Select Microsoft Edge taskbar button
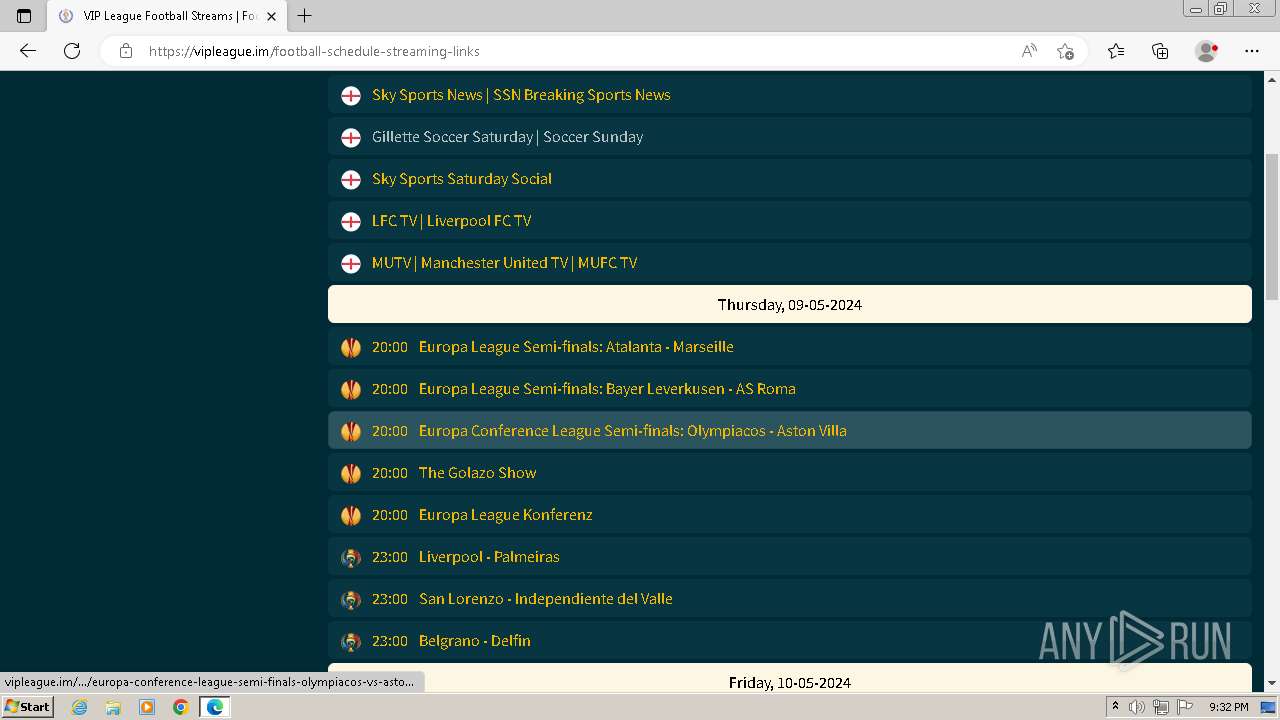 click(x=215, y=707)
